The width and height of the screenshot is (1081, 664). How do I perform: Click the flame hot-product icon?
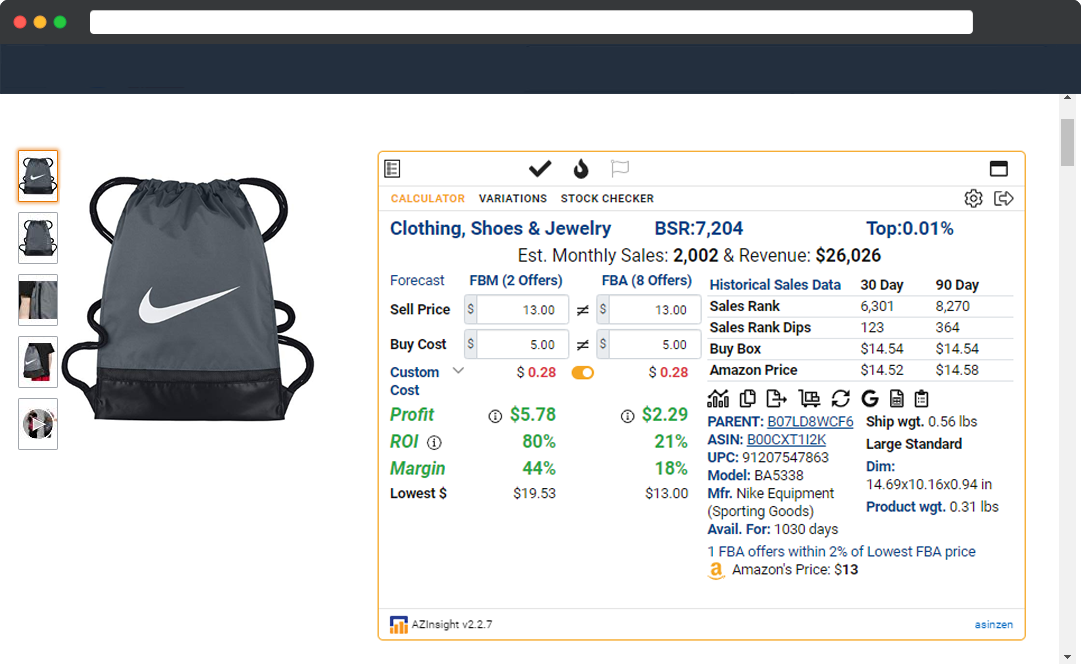click(581, 168)
